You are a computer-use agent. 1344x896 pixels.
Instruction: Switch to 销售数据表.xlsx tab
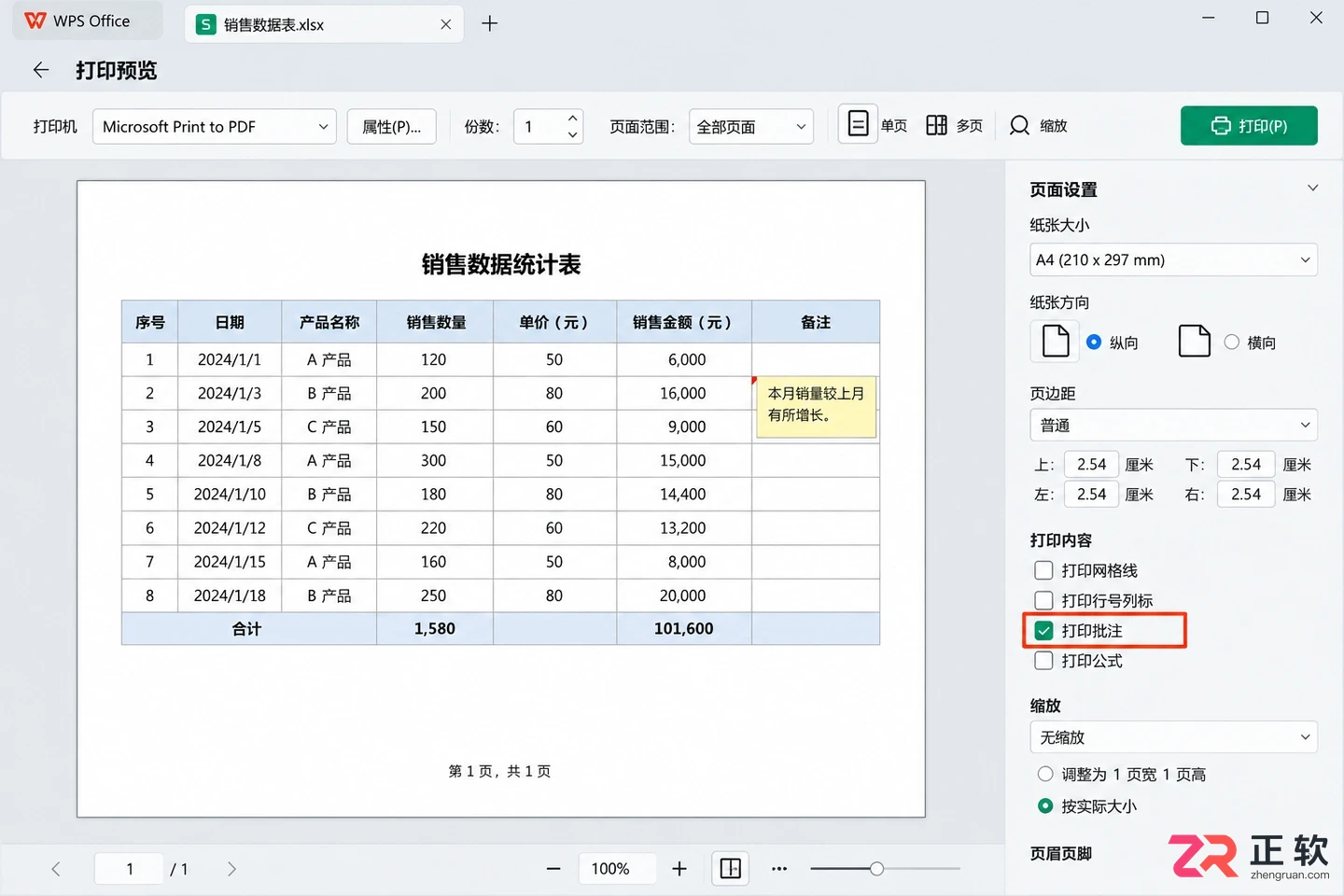(325, 23)
